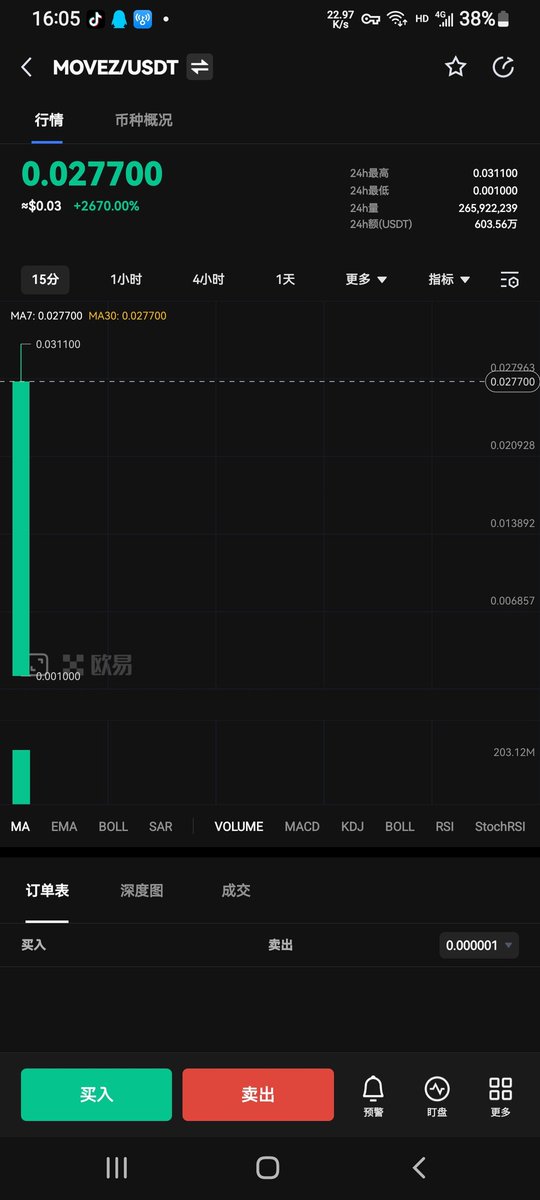The height and width of the screenshot is (1200, 540).
Task: Toggle the VOLUME sub-indicator
Action: click(x=239, y=827)
